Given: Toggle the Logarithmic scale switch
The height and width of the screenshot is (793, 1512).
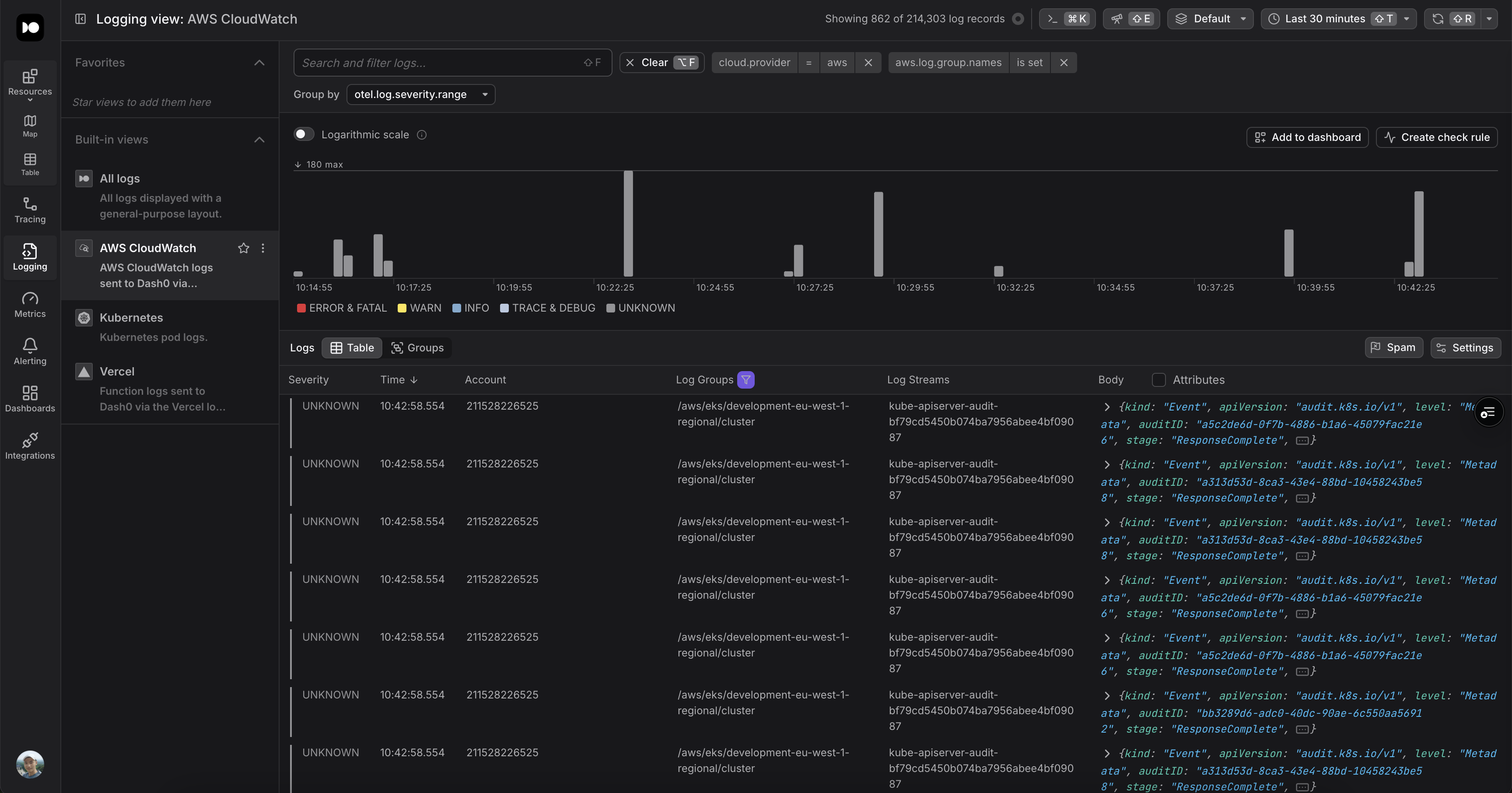Looking at the screenshot, I should tap(304, 134).
